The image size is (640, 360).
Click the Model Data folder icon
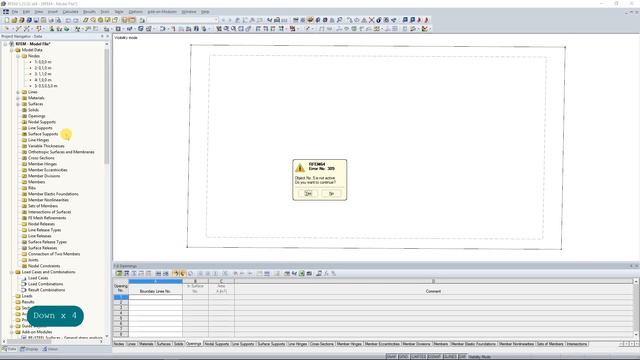coord(18,50)
